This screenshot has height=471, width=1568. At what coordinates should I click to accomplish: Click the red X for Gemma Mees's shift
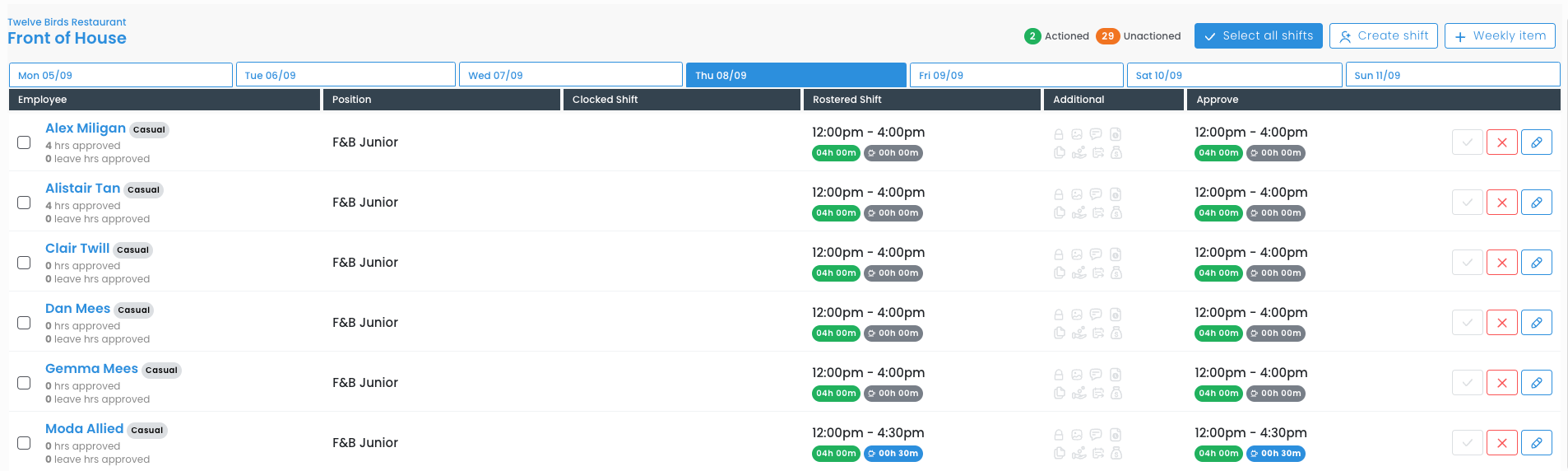tap(1501, 383)
